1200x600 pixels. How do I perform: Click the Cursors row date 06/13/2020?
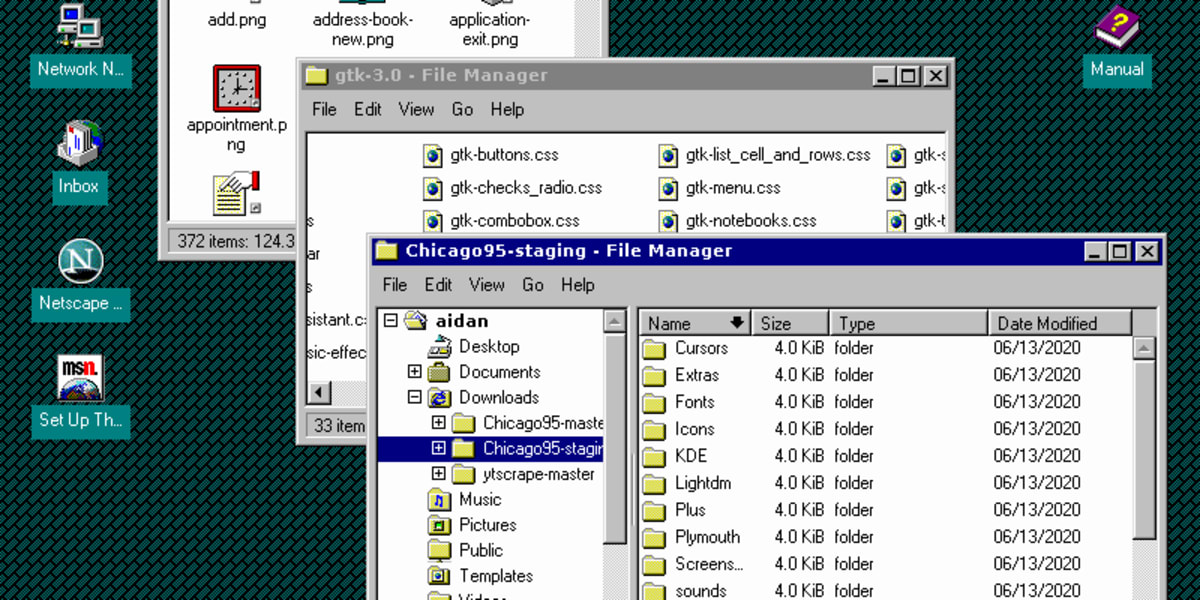click(1037, 349)
